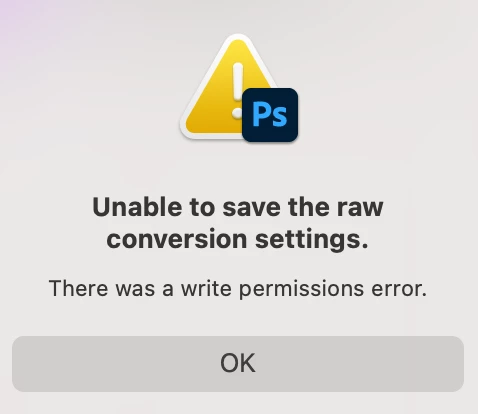Click the word 'error.' in the message
478x414 pixels.
pos(399,289)
